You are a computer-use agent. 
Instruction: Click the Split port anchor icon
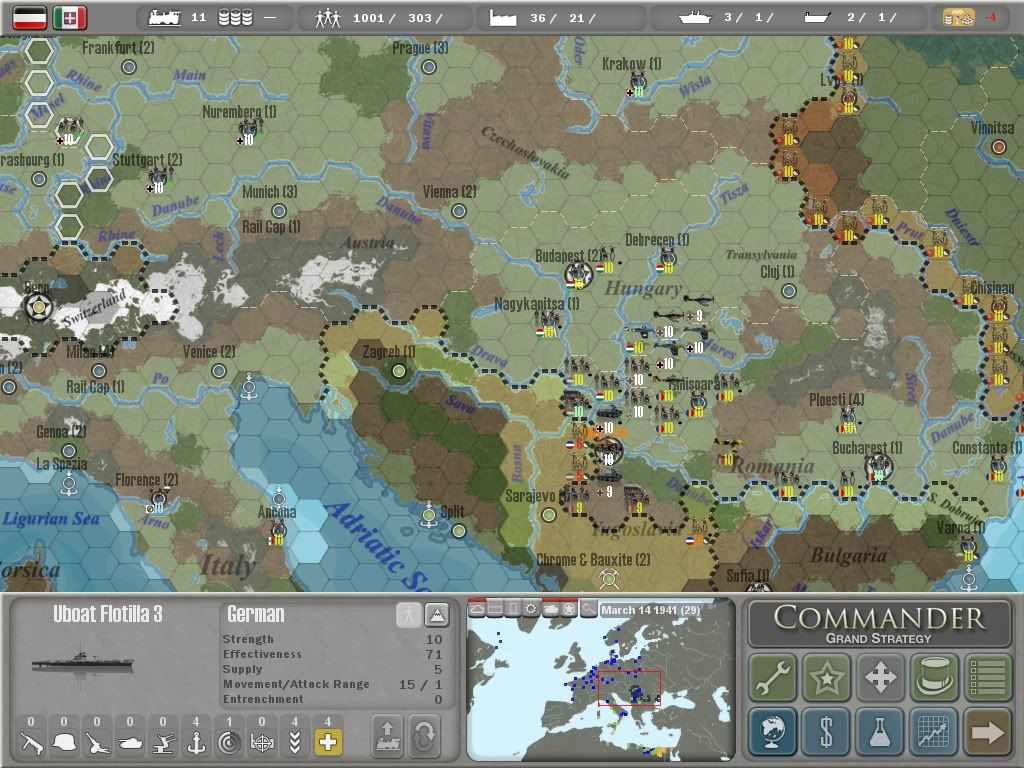pyautogui.click(x=428, y=515)
